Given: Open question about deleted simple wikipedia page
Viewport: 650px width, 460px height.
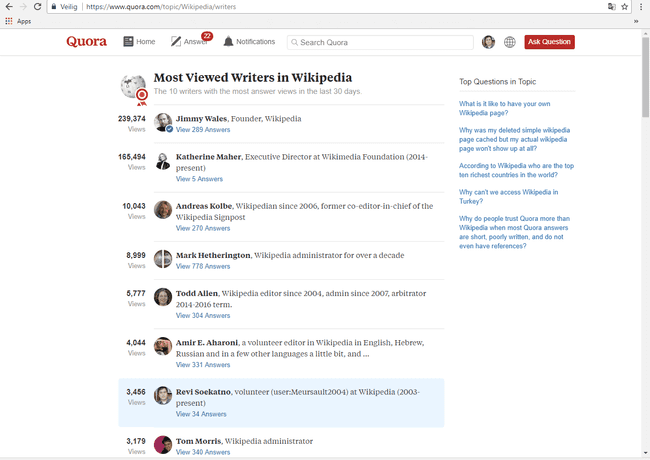Looking at the screenshot, I should click(x=514, y=139).
